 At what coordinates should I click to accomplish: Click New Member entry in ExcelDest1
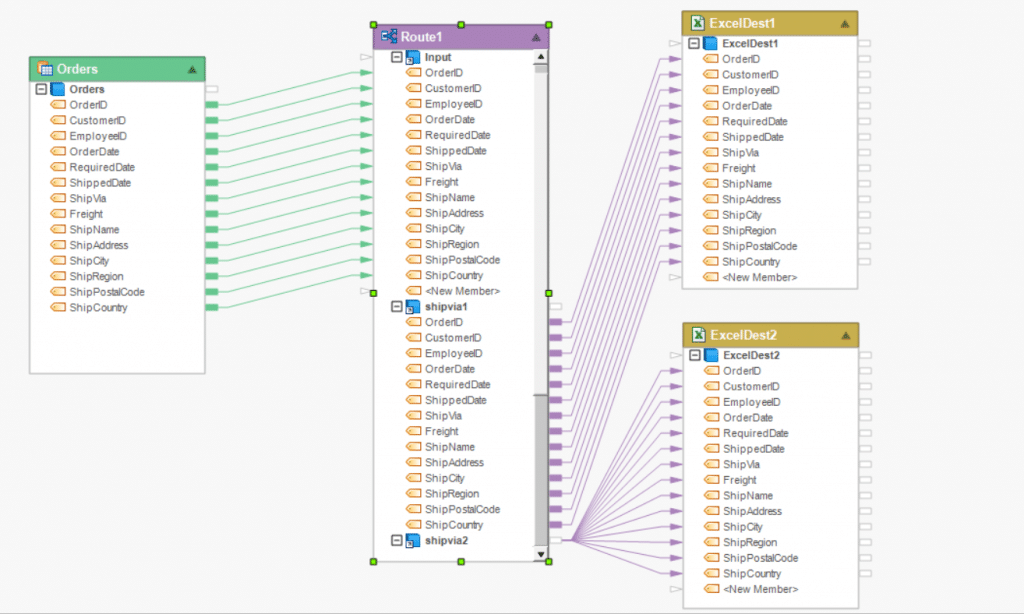pyautogui.click(x=759, y=277)
